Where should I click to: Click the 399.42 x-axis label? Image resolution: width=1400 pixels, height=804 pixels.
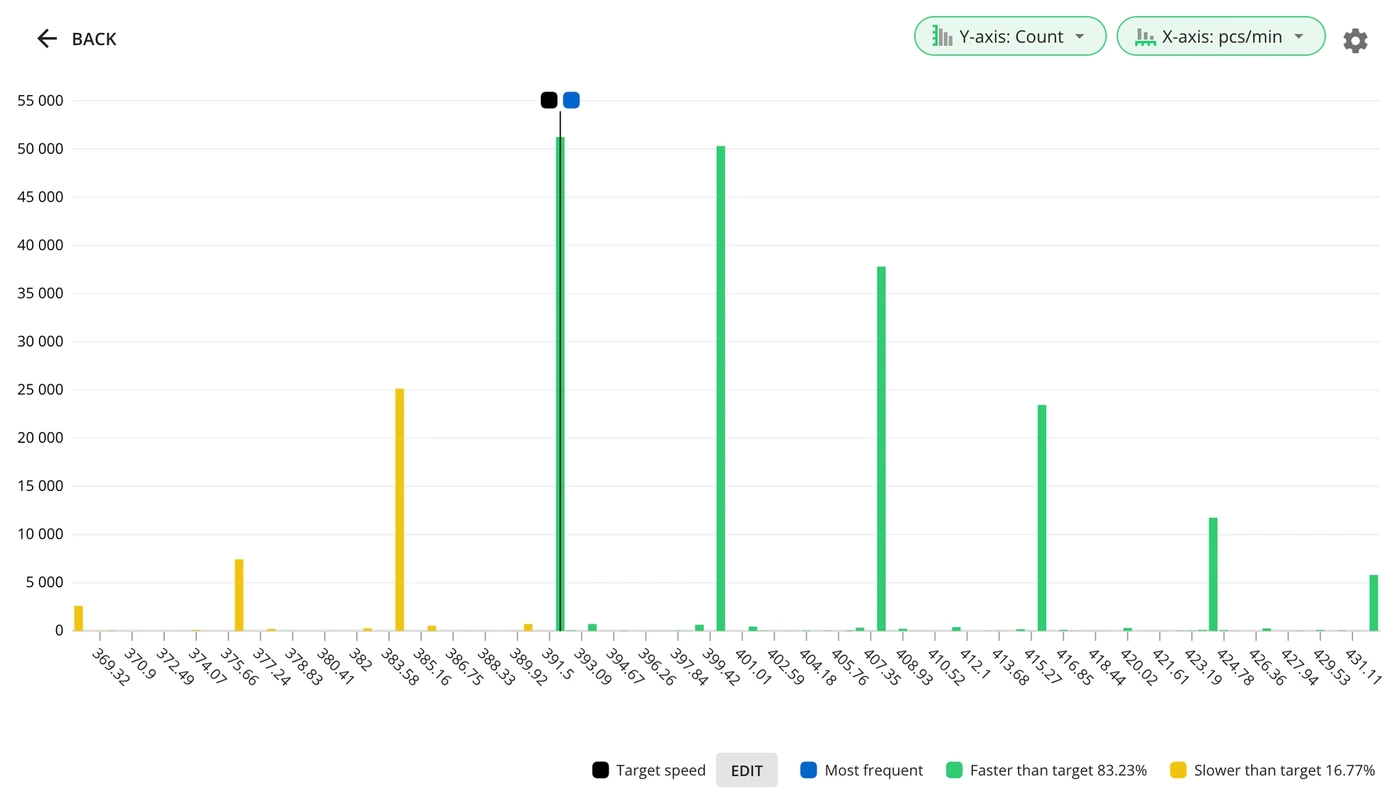[720, 667]
